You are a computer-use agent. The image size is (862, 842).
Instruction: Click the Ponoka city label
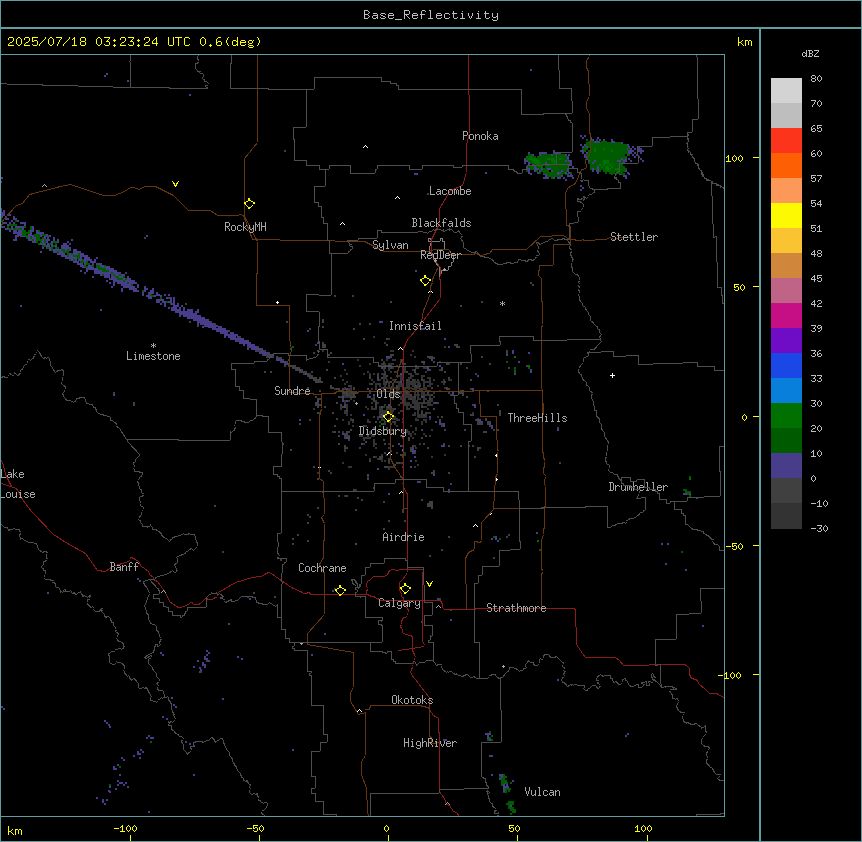[x=480, y=136]
